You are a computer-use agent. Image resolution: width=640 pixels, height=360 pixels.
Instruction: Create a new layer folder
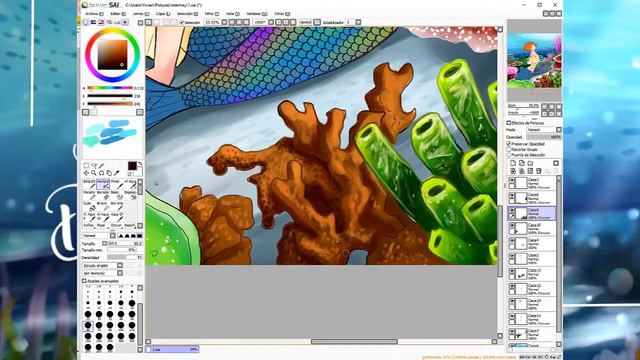[x=530, y=163]
